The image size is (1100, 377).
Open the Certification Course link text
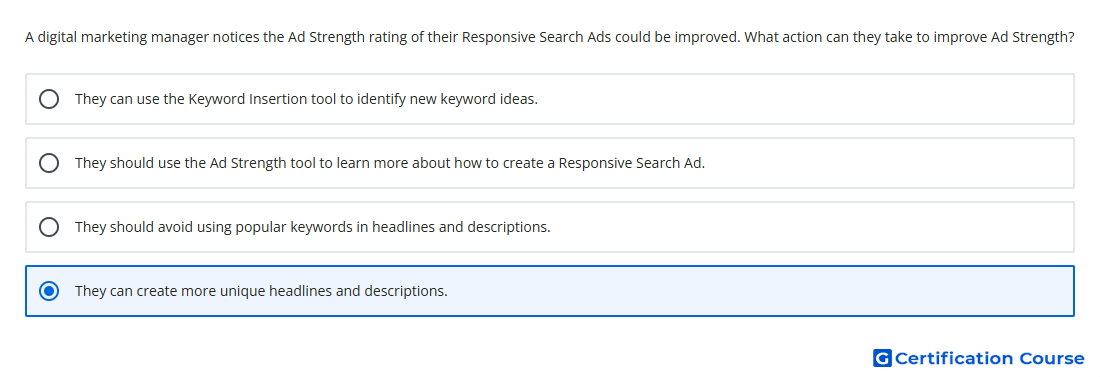[989, 358]
